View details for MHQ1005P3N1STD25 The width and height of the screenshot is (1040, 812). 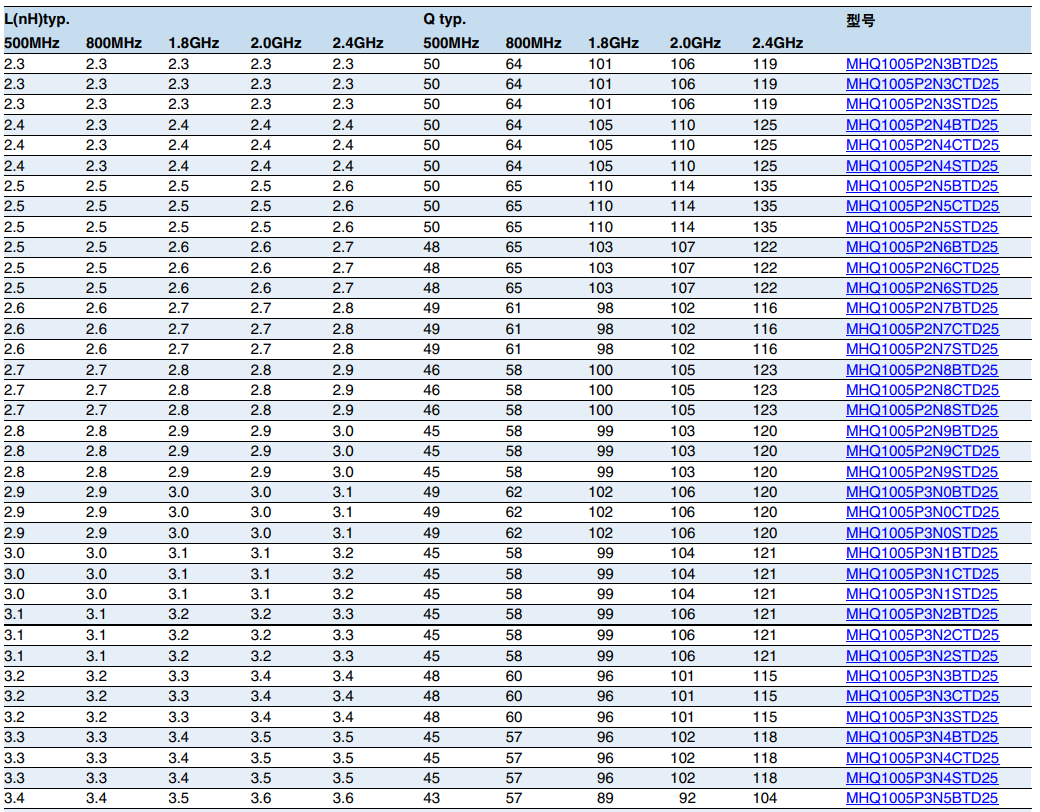click(x=922, y=595)
